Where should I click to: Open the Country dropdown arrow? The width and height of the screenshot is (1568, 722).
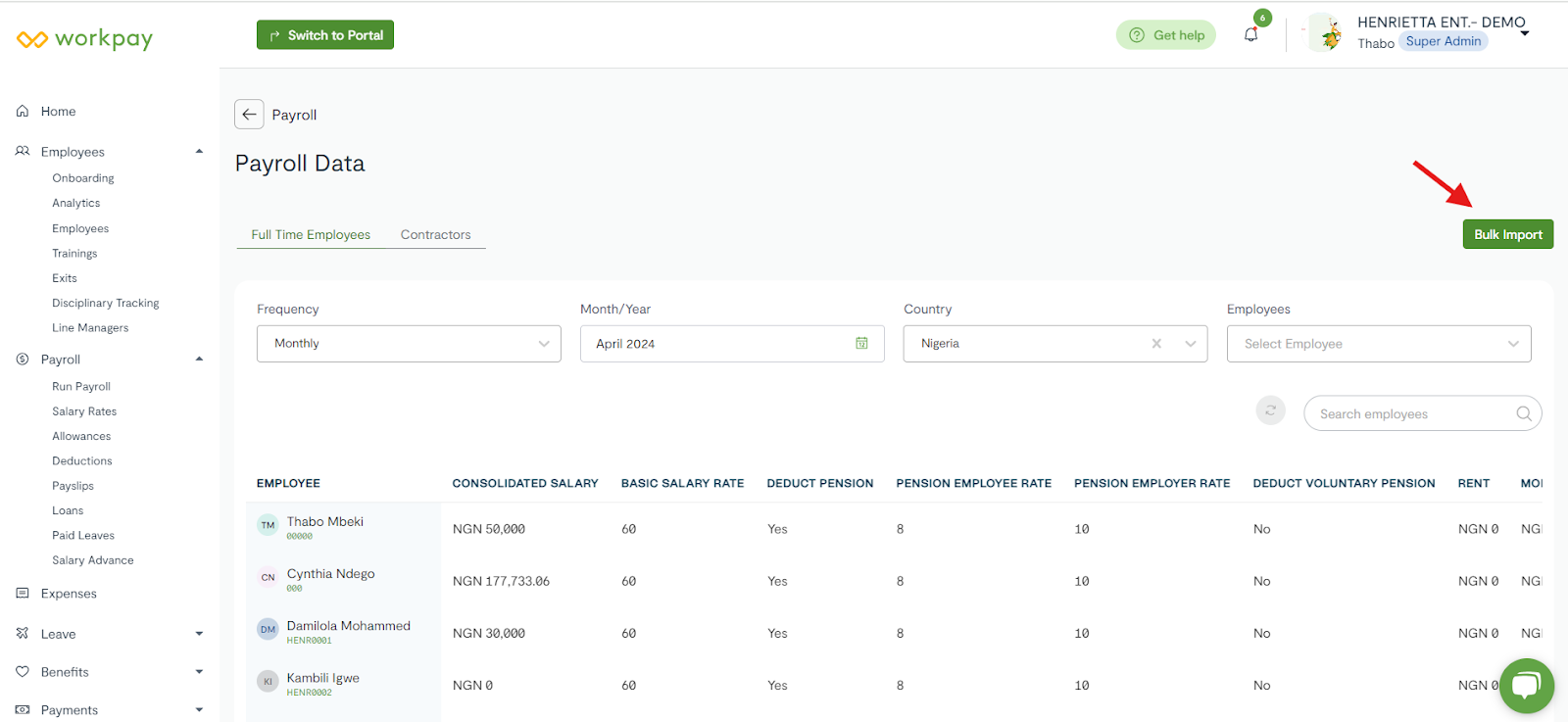[1191, 344]
